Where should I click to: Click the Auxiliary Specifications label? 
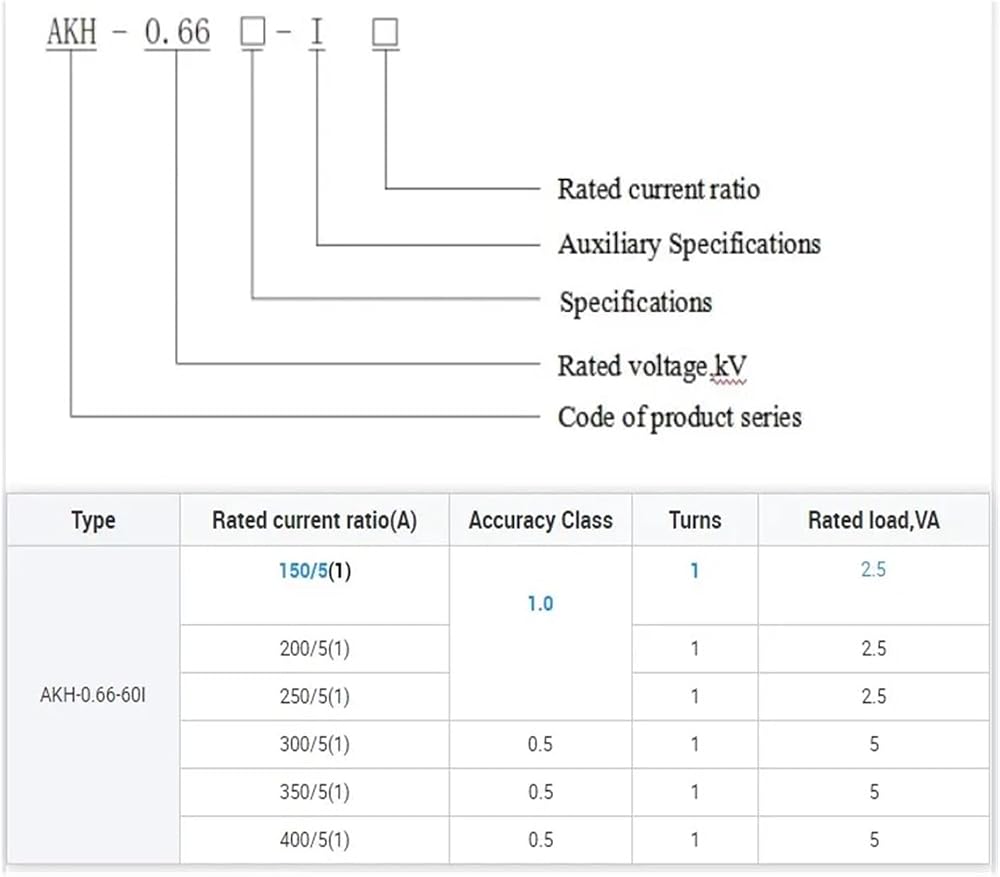pos(689,244)
